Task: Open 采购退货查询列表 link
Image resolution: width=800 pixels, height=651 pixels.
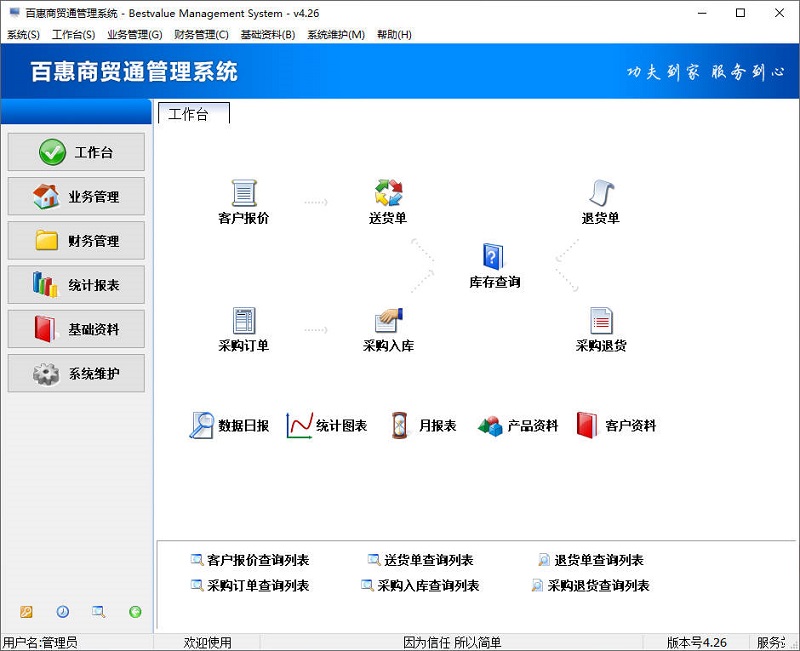Action: coord(595,585)
